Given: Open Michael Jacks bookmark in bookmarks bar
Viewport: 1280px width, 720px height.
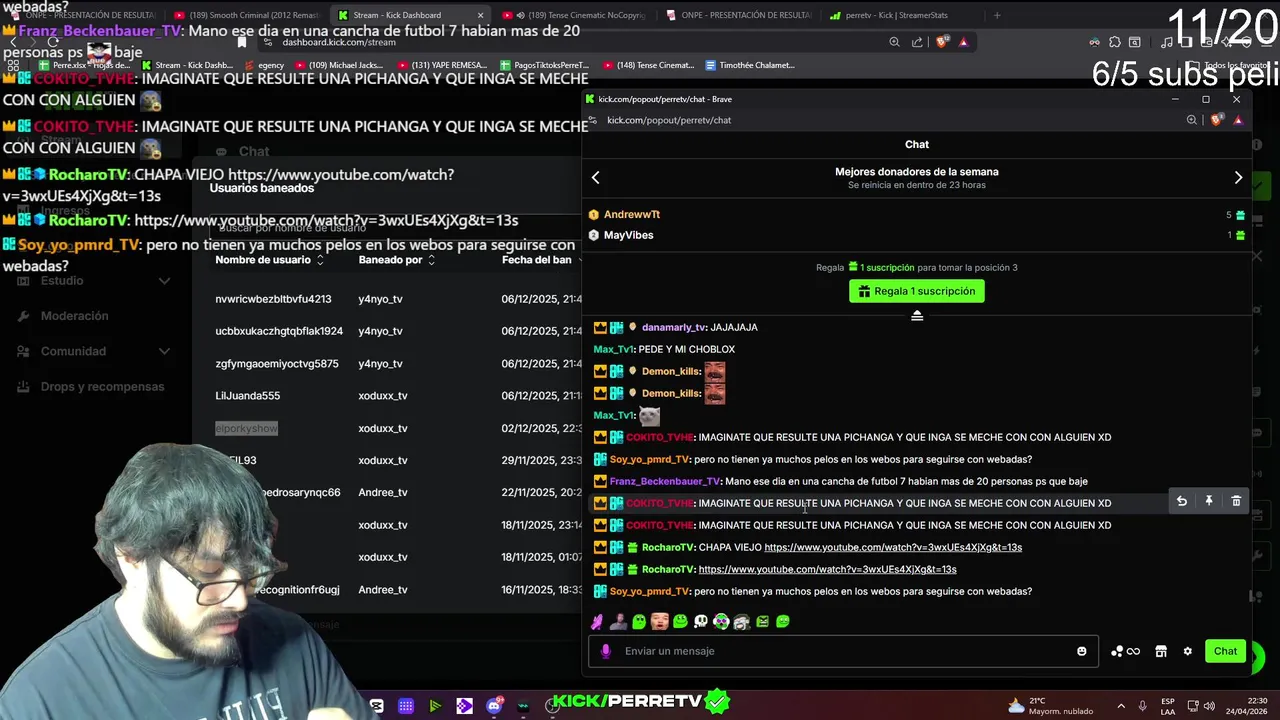Looking at the screenshot, I should click(x=338, y=65).
